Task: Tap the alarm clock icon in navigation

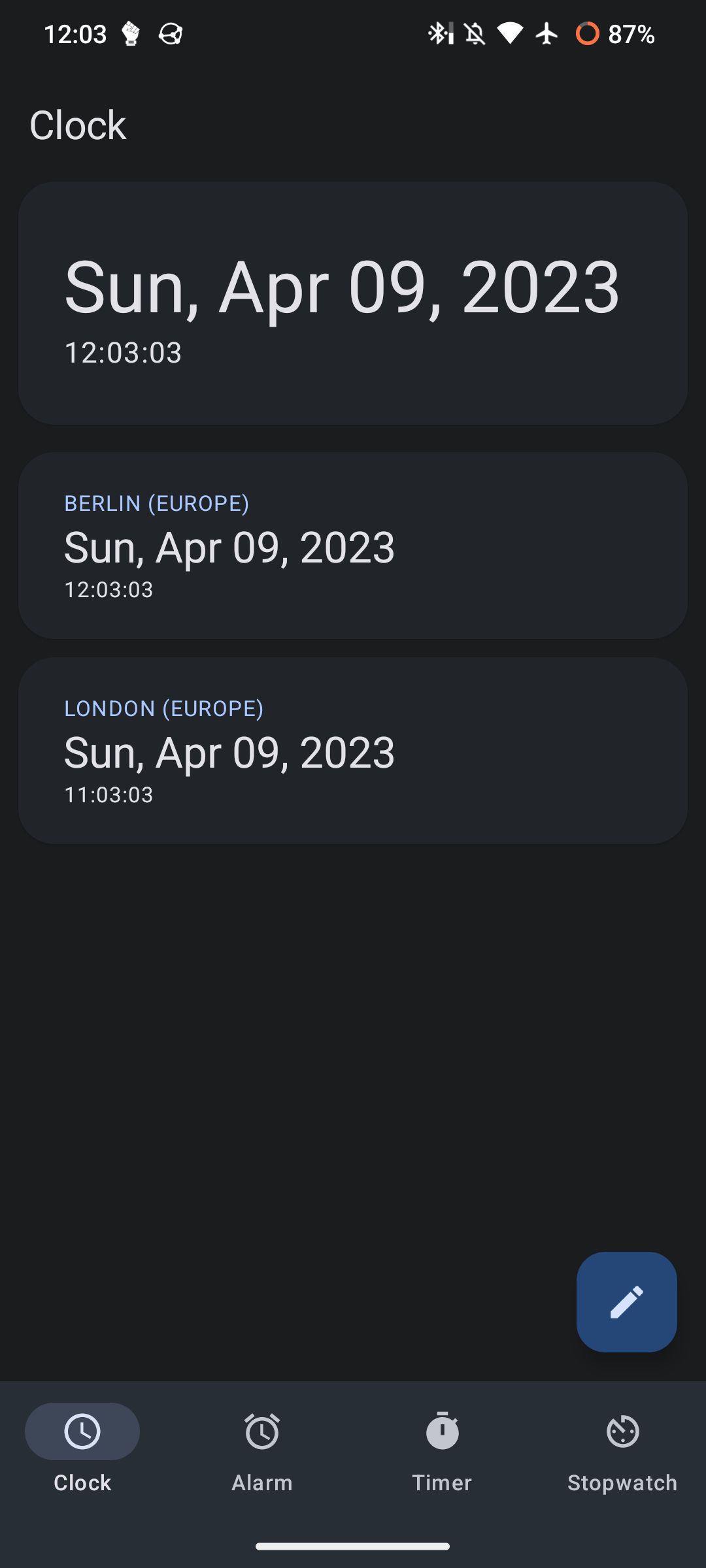Action: [x=262, y=1431]
